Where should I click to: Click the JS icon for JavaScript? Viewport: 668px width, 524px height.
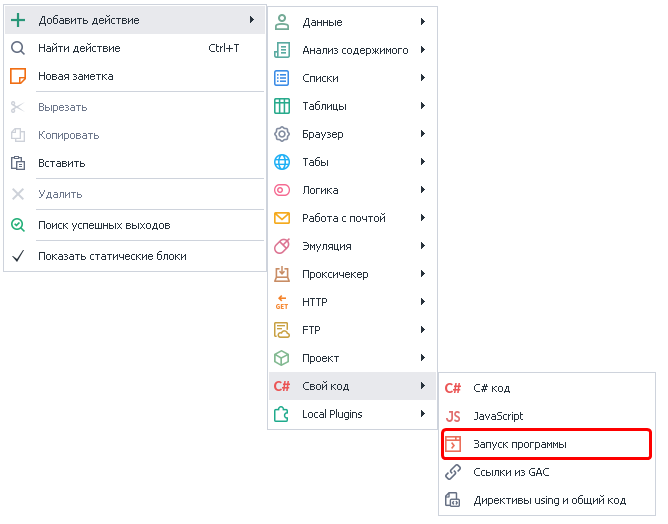tap(453, 416)
